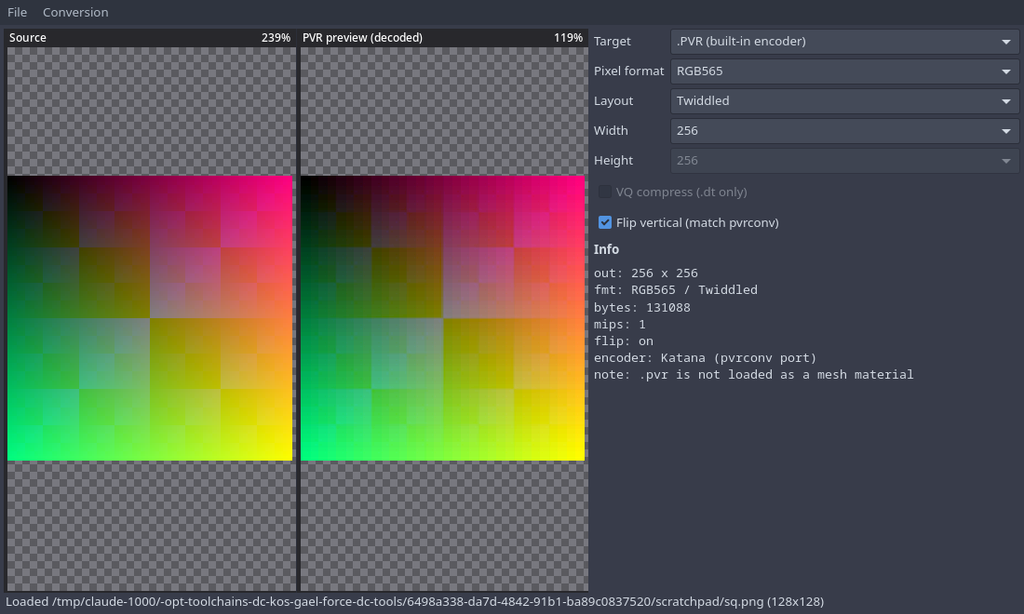This screenshot has width=1024, height=614.
Task: Click the disabled Height dropdown
Action: point(844,161)
